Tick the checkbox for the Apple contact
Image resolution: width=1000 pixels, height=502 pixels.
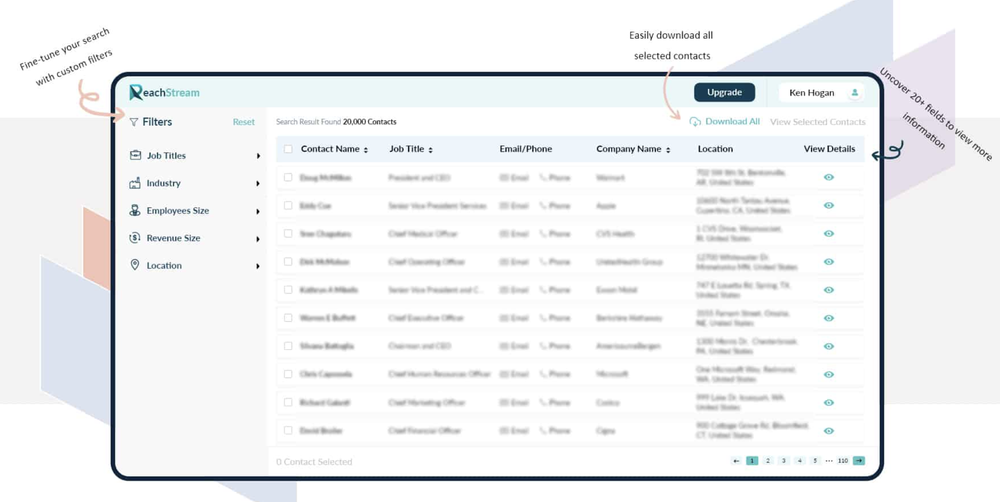point(288,205)
